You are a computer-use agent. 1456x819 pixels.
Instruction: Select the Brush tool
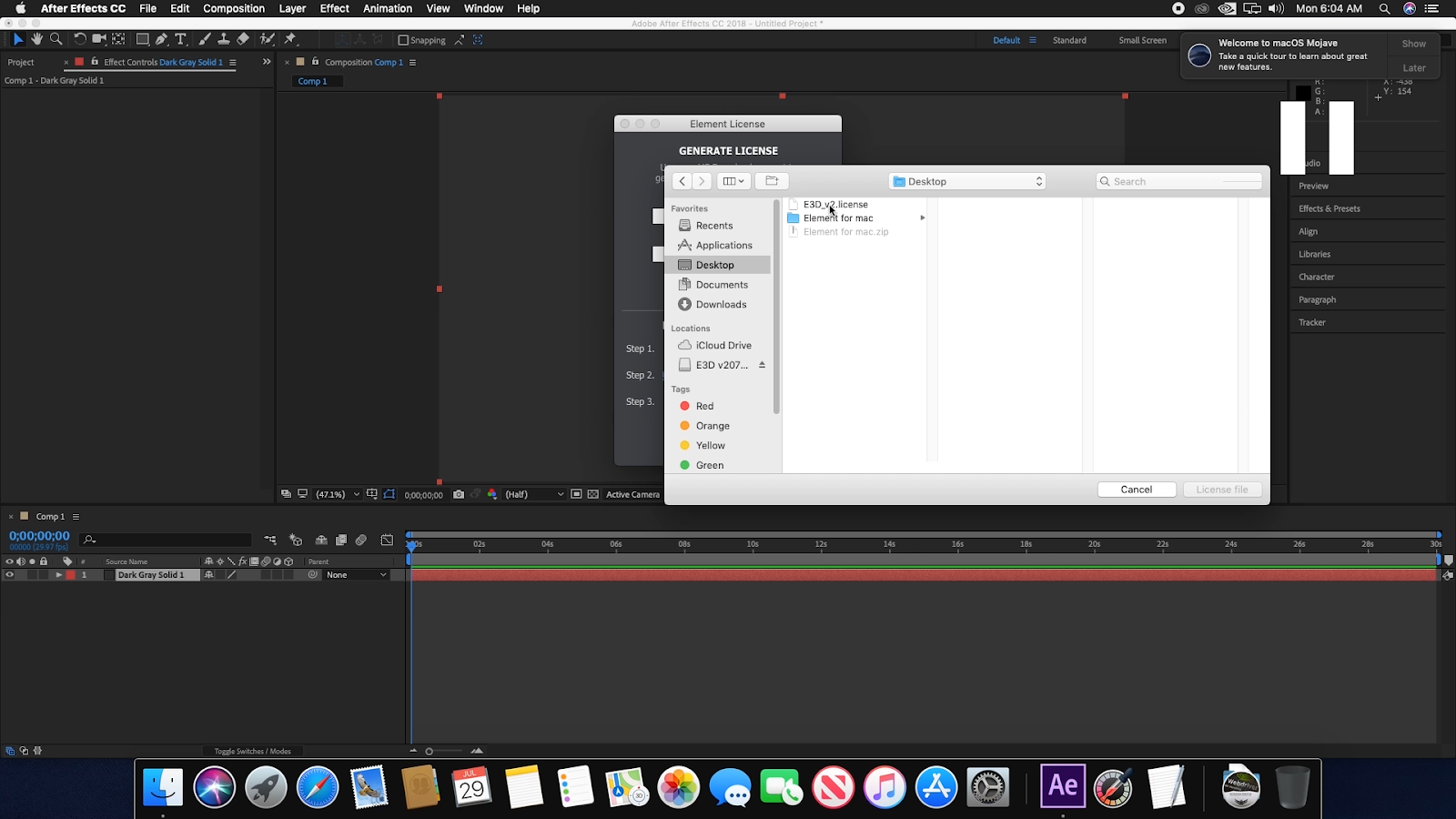tap(205, 39)
